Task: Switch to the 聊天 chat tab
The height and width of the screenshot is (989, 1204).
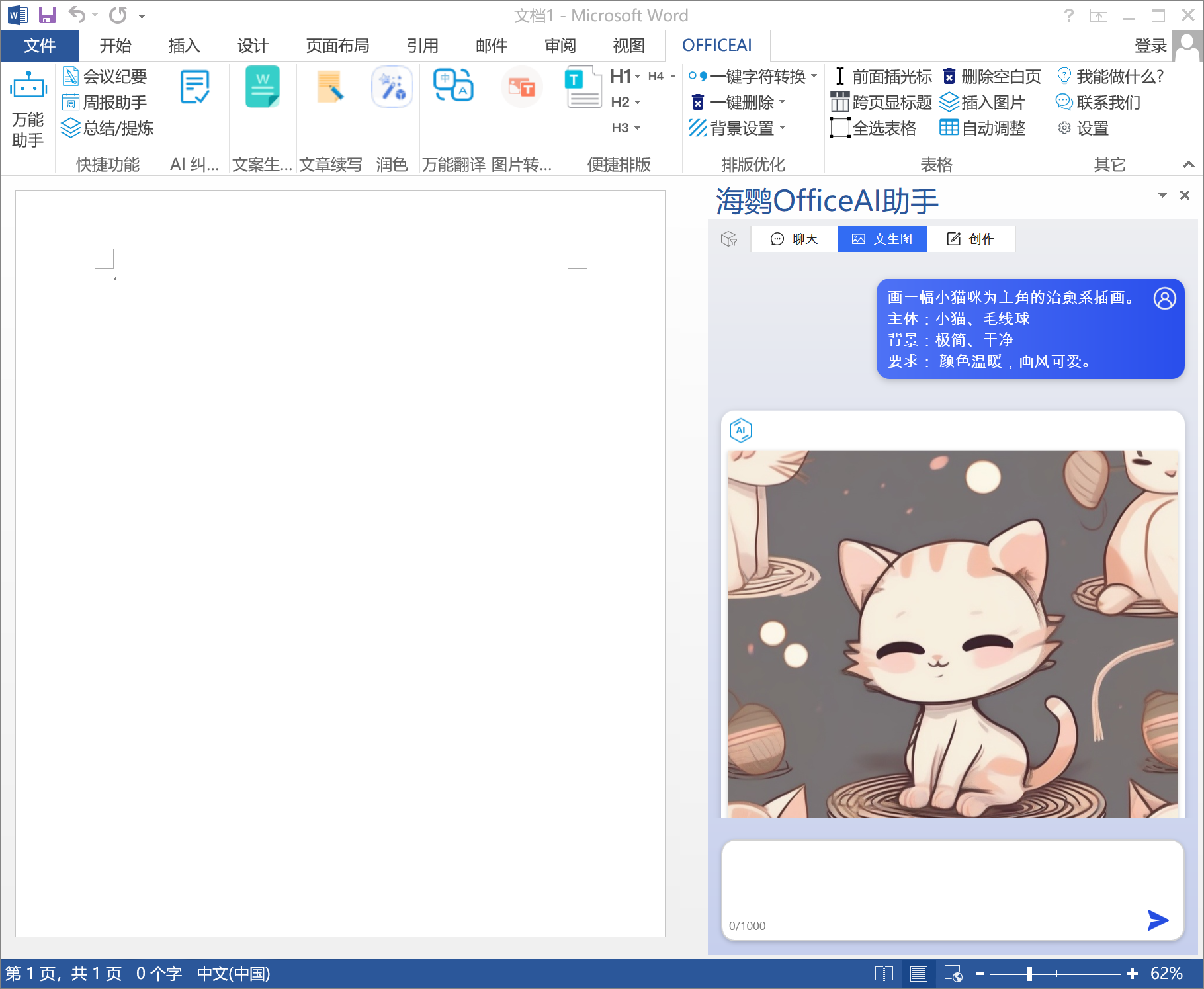Action: [x=793, y=239]
